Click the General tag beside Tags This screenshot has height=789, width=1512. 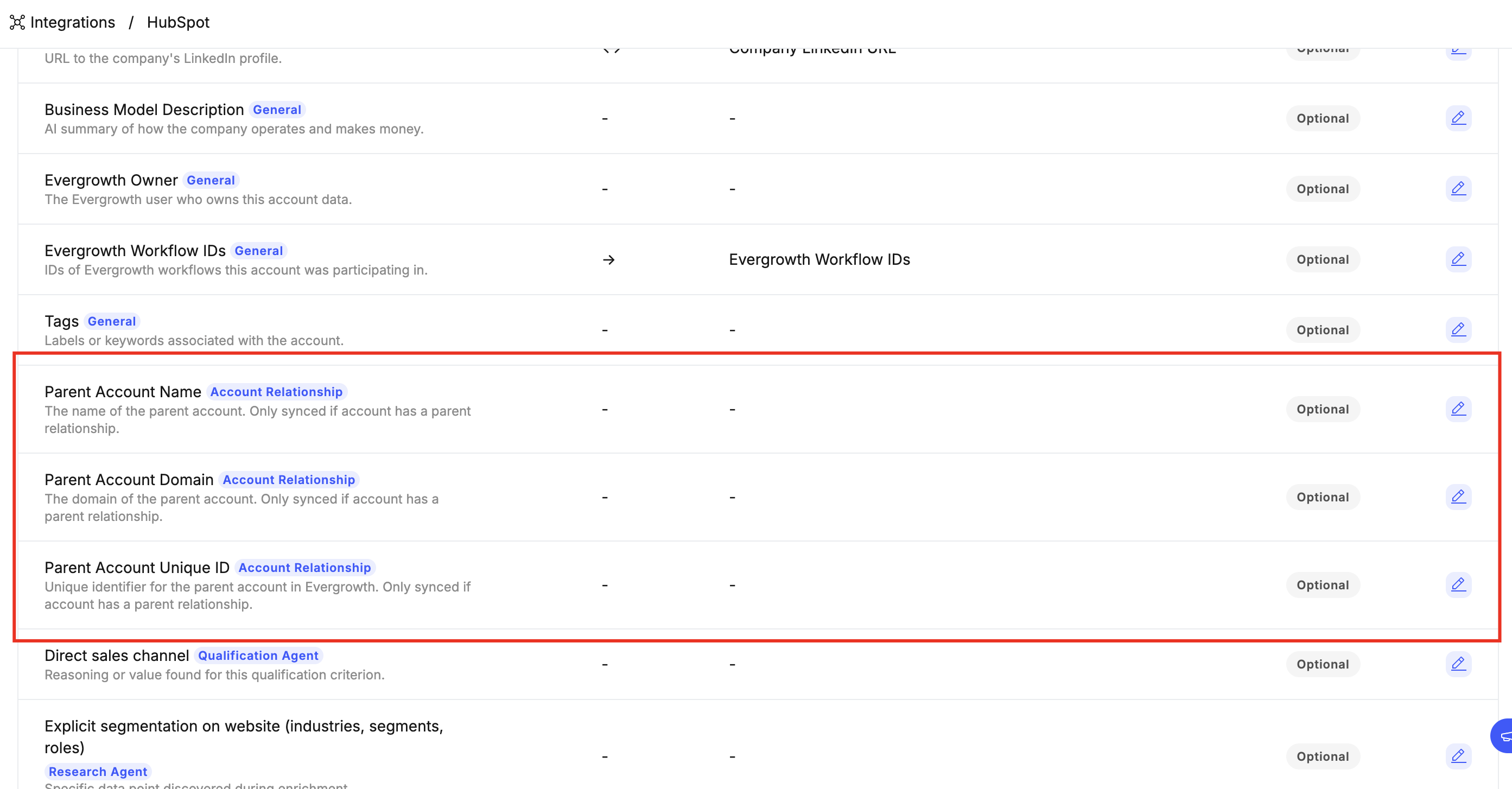[111, 321]
